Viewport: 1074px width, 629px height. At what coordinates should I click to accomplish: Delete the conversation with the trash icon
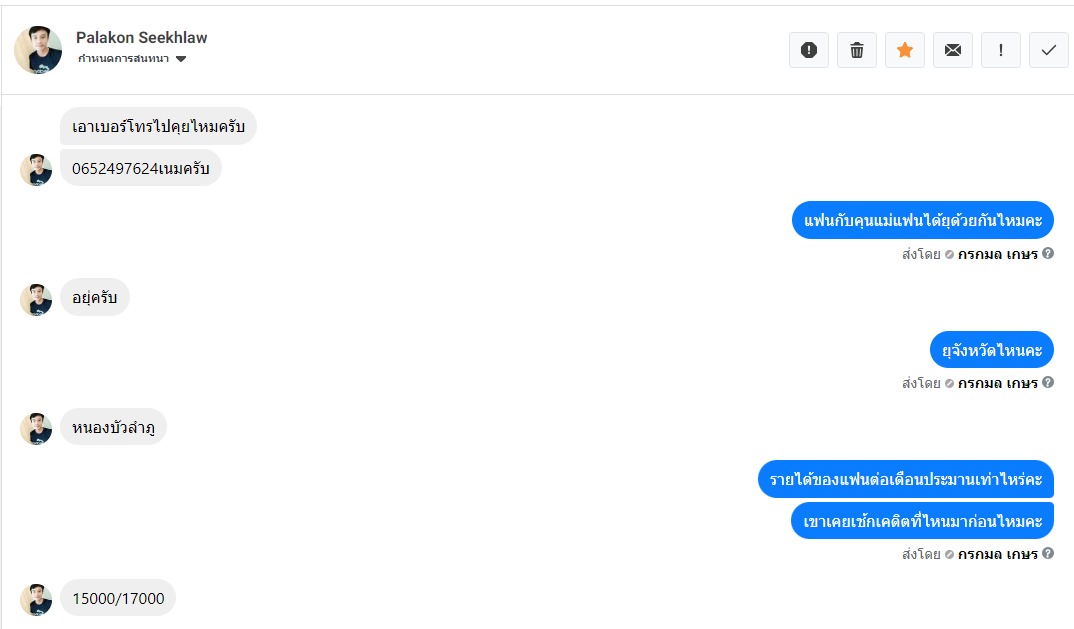click(x=857, y=50)
